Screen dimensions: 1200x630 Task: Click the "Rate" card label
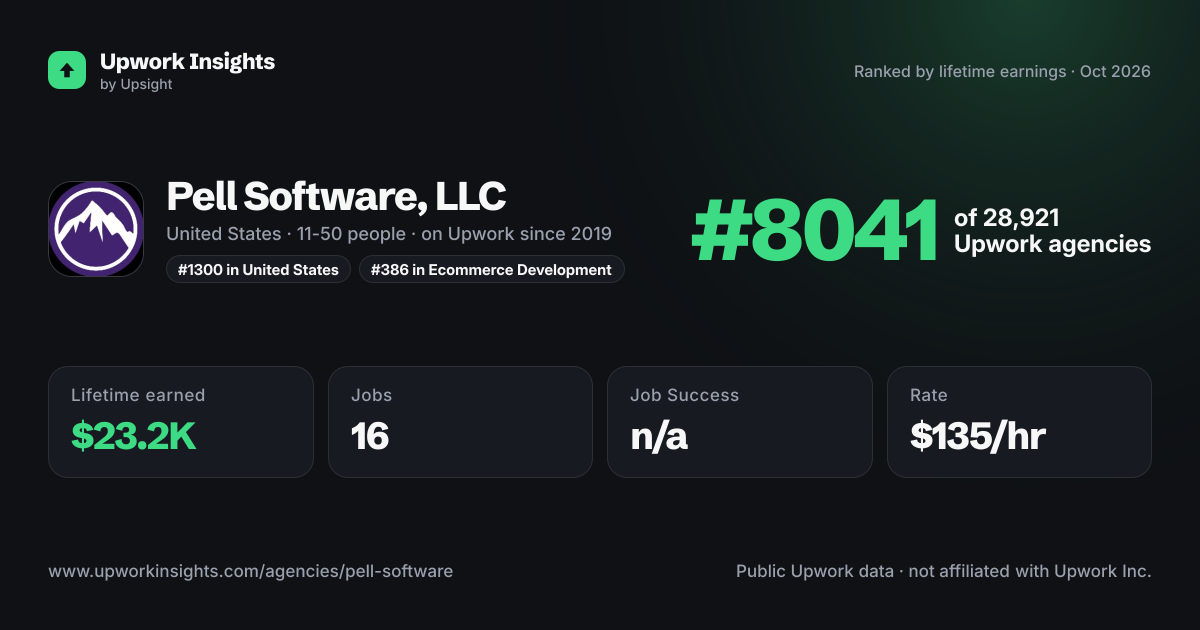[929, 395]
